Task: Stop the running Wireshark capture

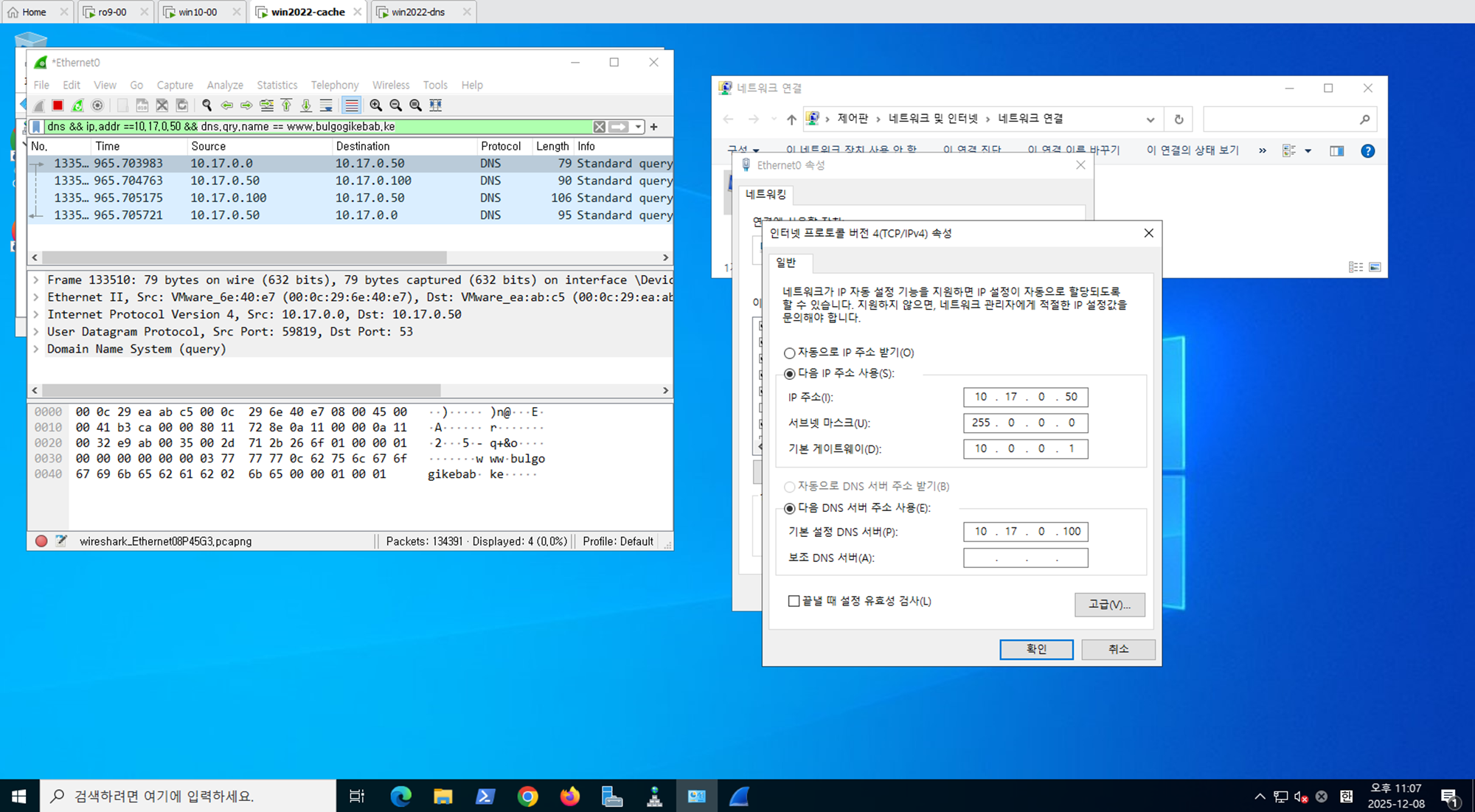Action: click(x=58, y=105)
